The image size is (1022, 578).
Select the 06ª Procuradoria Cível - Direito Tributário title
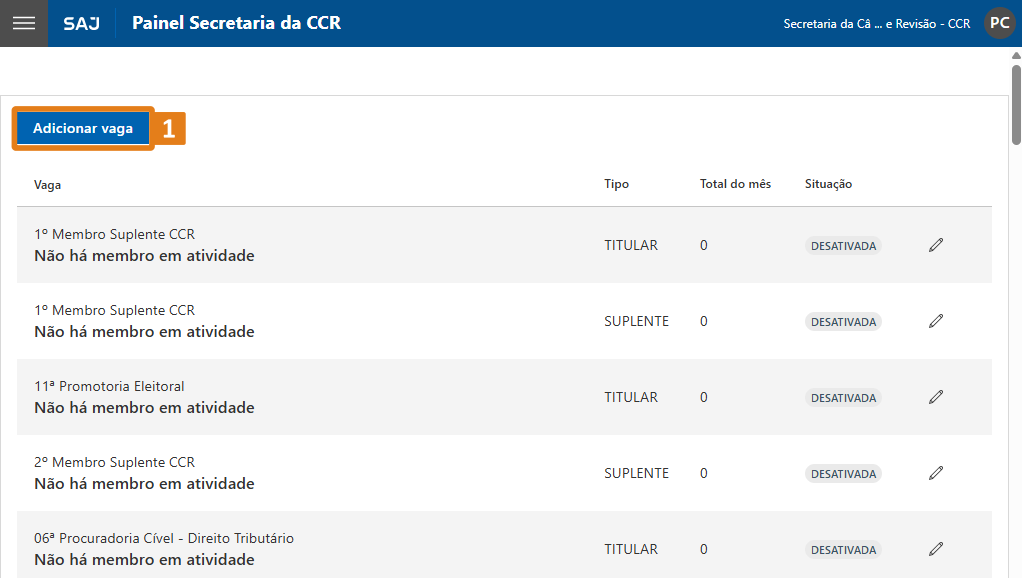click(164, 538)
